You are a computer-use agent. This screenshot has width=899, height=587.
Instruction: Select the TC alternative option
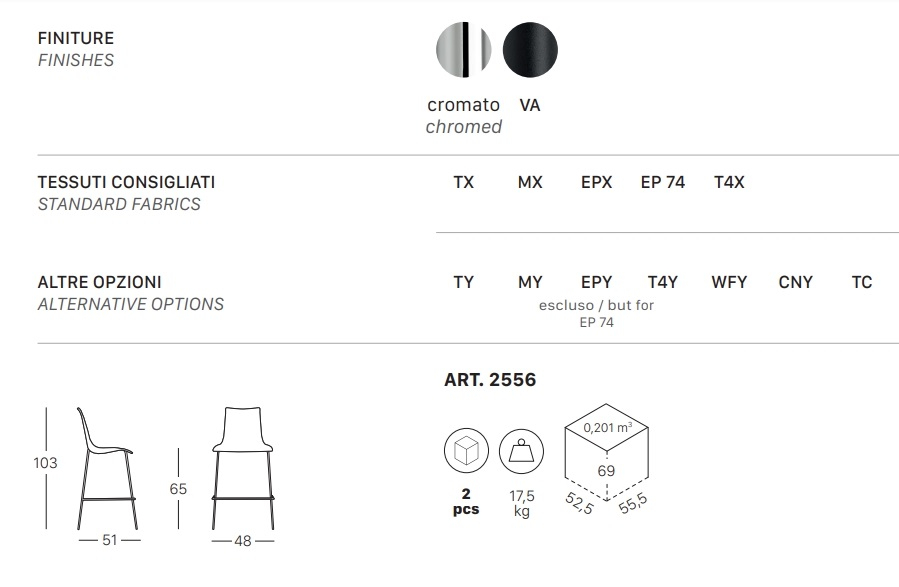click(x=862, y=282)
